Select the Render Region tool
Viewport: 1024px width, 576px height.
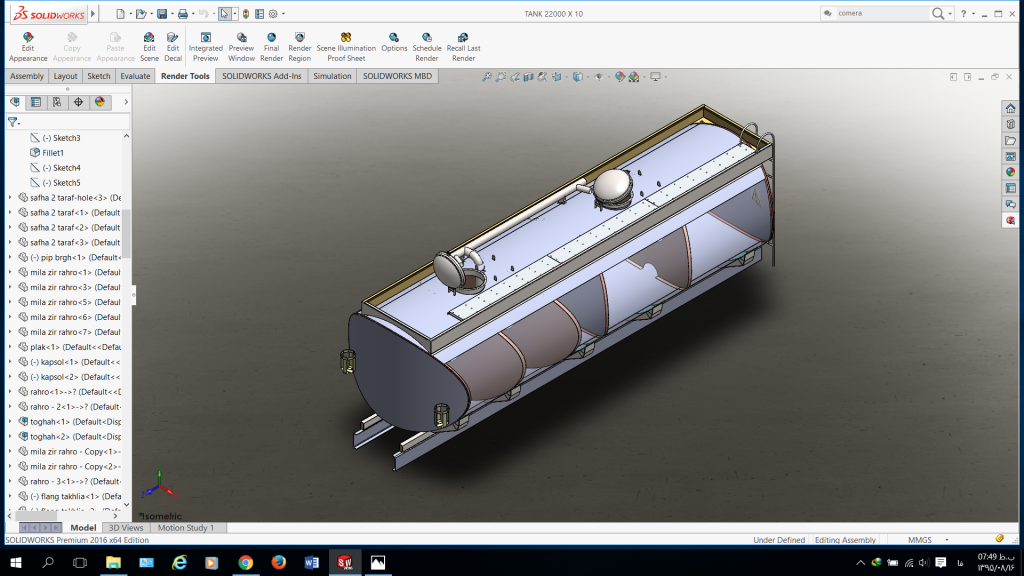click(x=299, y=46)
